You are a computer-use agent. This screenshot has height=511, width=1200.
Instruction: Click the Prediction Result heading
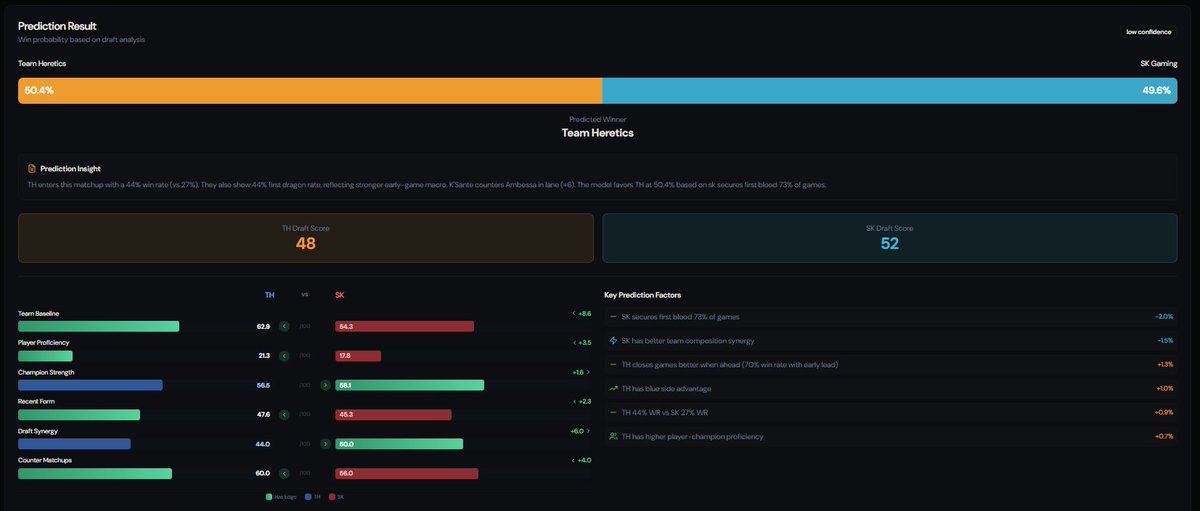click(x=57, y=26)
